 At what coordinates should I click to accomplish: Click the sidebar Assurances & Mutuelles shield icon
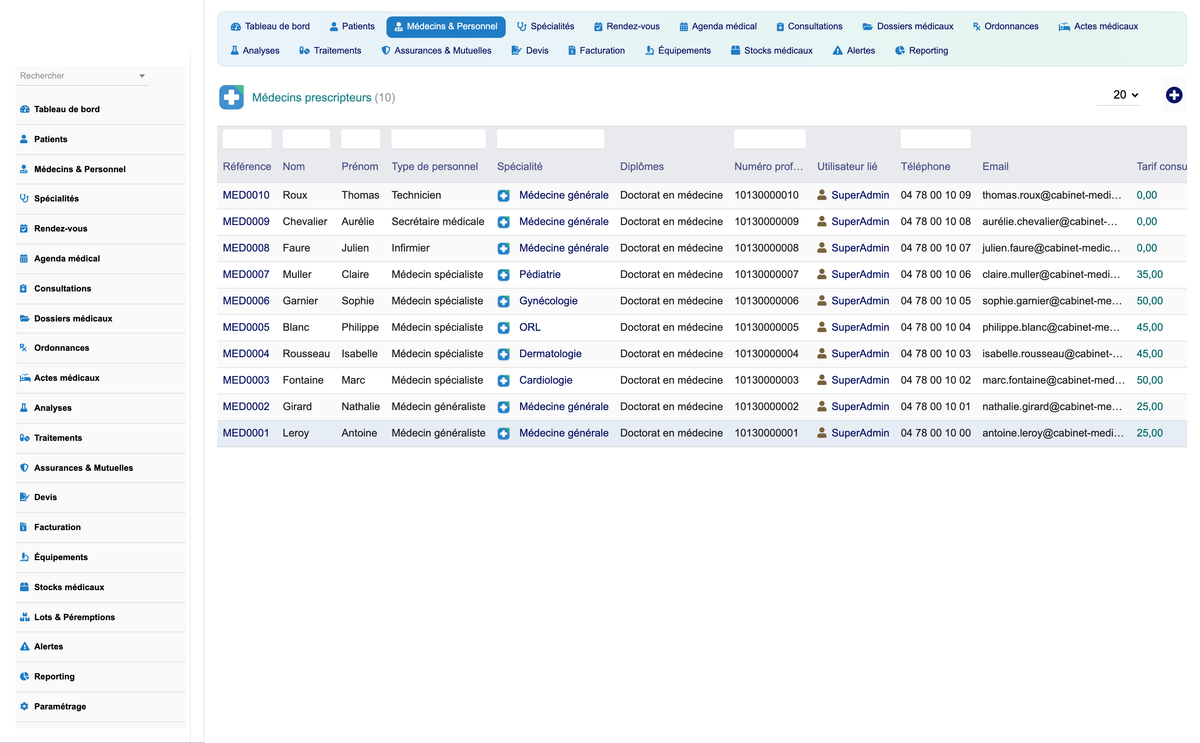click(x=25, y=467)
